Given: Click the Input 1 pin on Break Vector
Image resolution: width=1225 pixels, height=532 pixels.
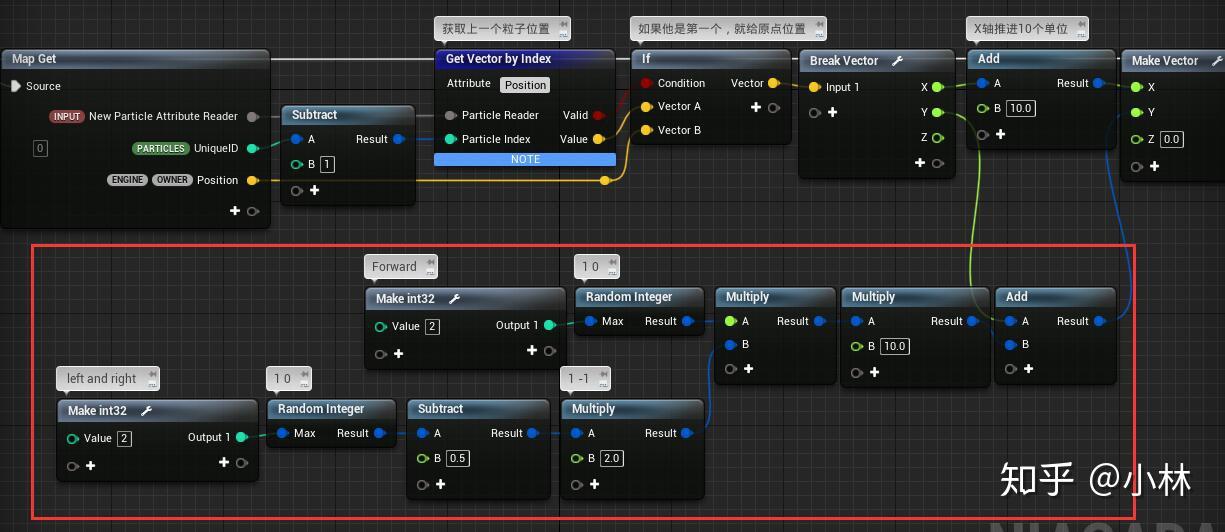Looking at the screenshot, I should click(815, 87).
